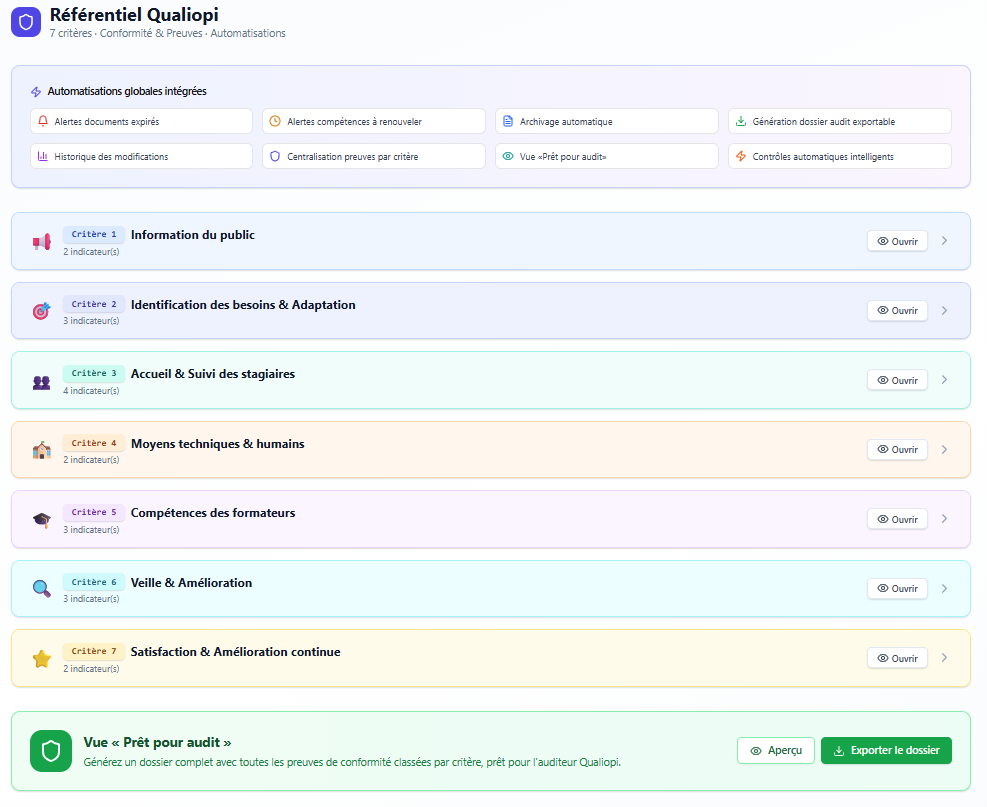Click the Référentiel Qualiopi page heading

pos(134,14)
